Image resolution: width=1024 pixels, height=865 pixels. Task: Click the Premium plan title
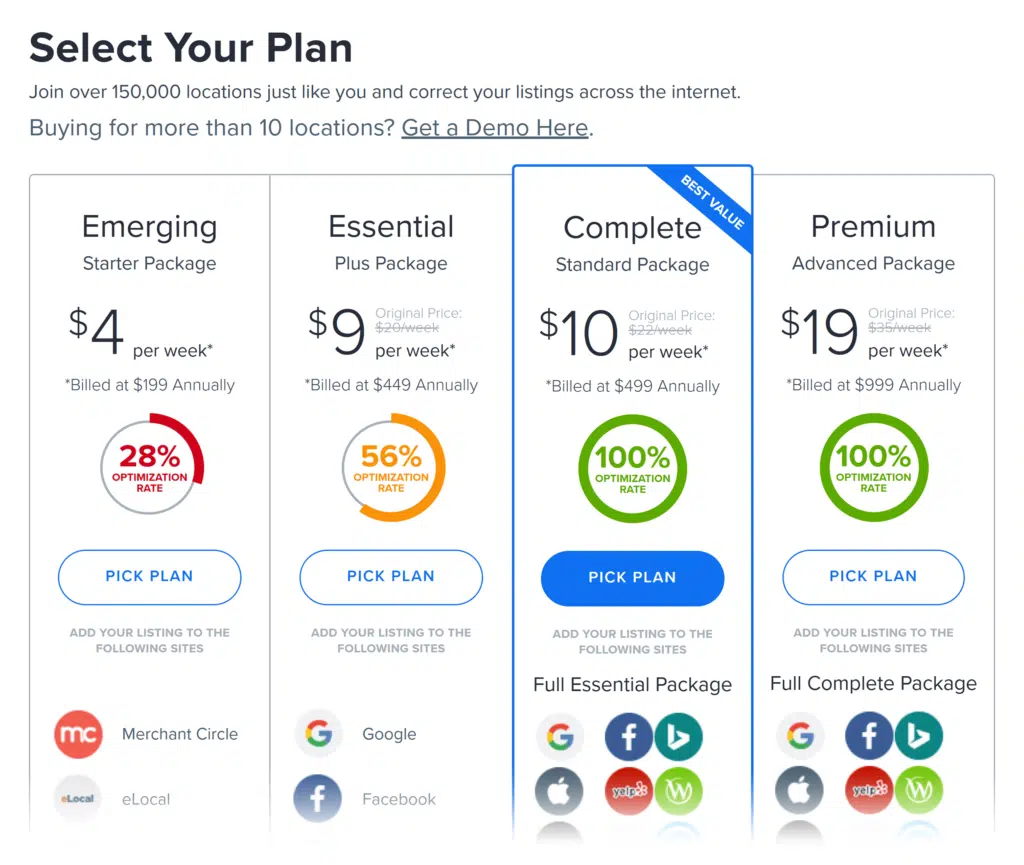click(873, 227)
